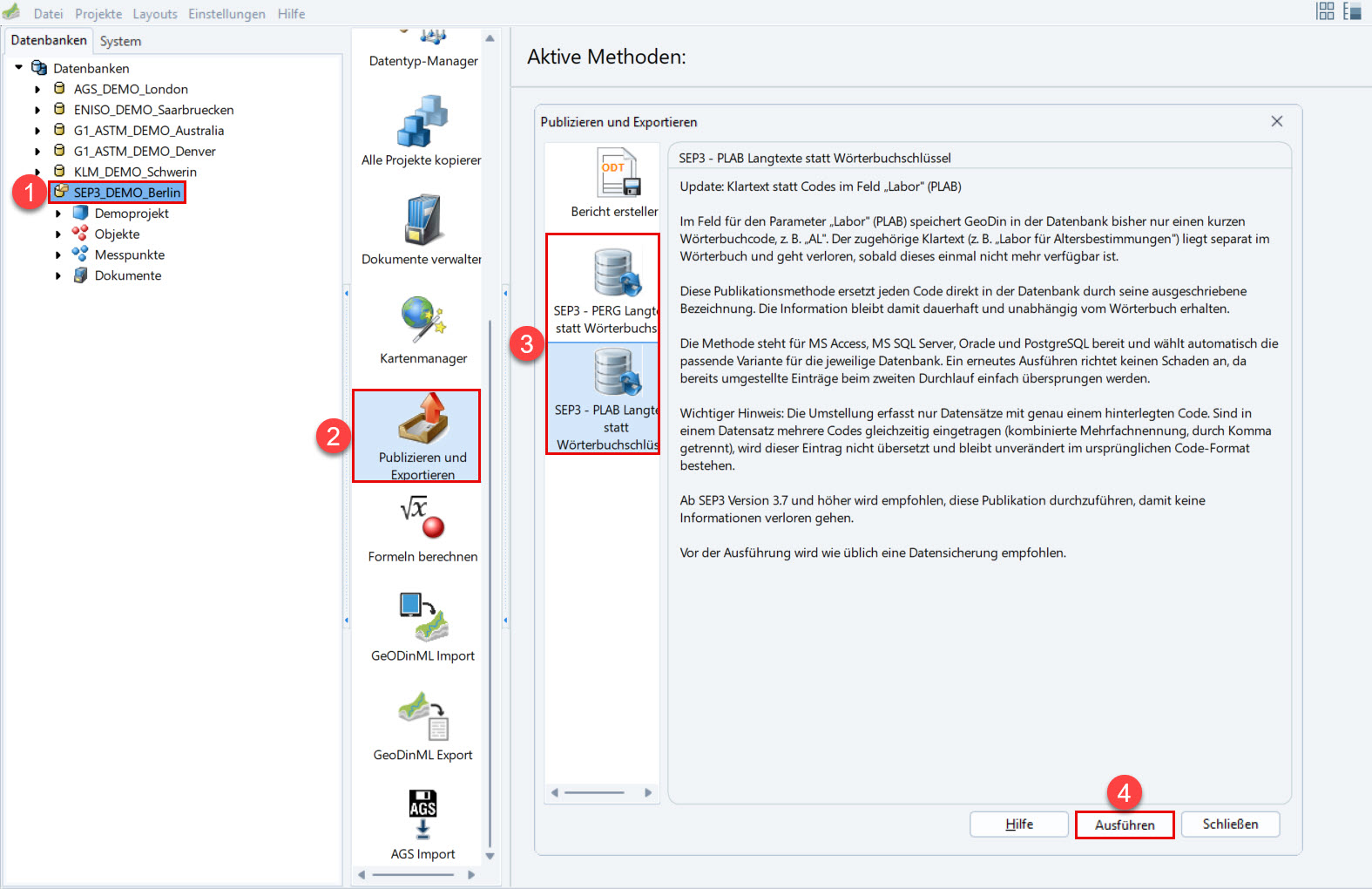Select SEP3 - PERG Langtexte method
Viewport: 1372px width, 889px height.
[606, 289]
